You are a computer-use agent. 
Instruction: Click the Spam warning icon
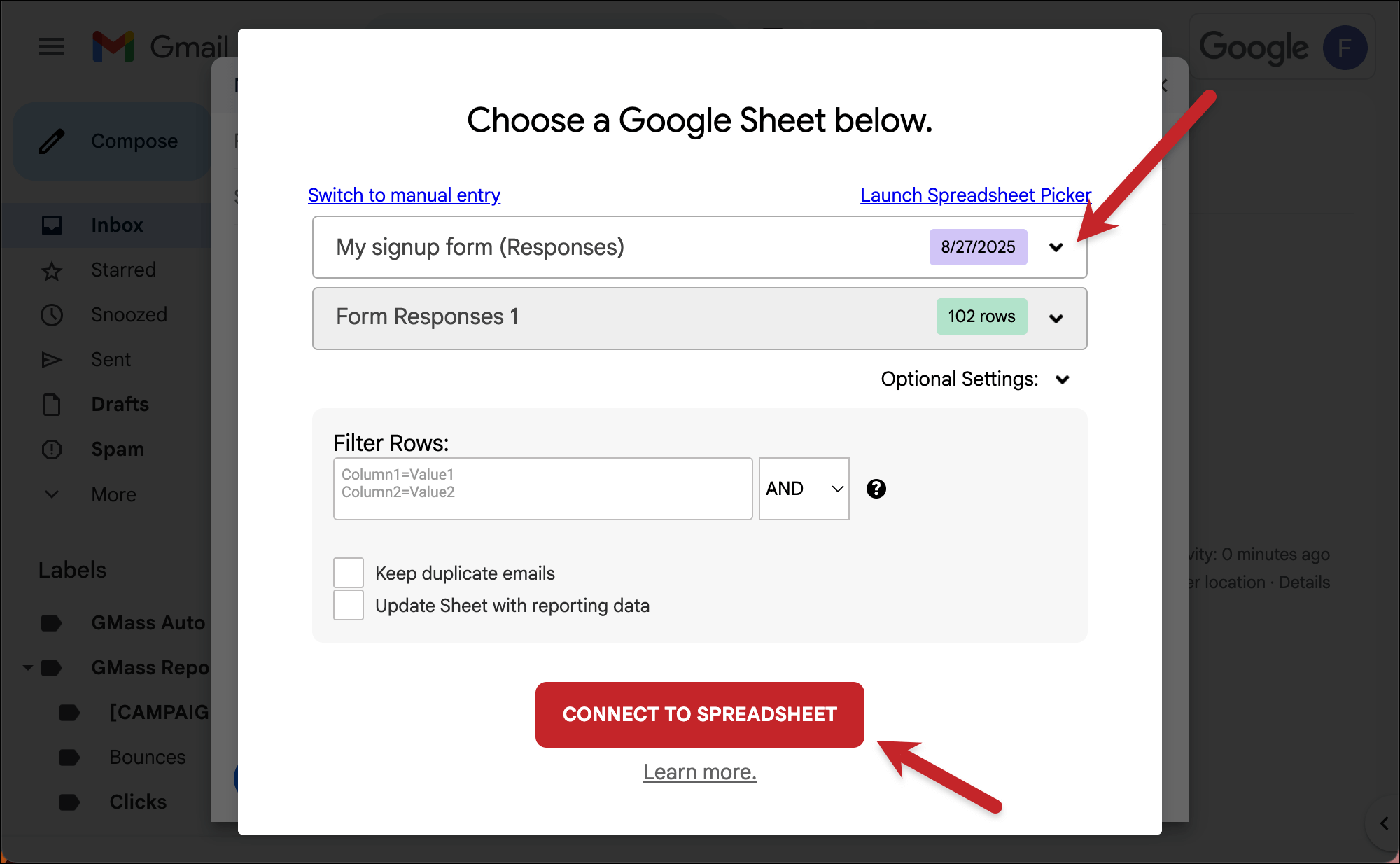tap(51, 449)
